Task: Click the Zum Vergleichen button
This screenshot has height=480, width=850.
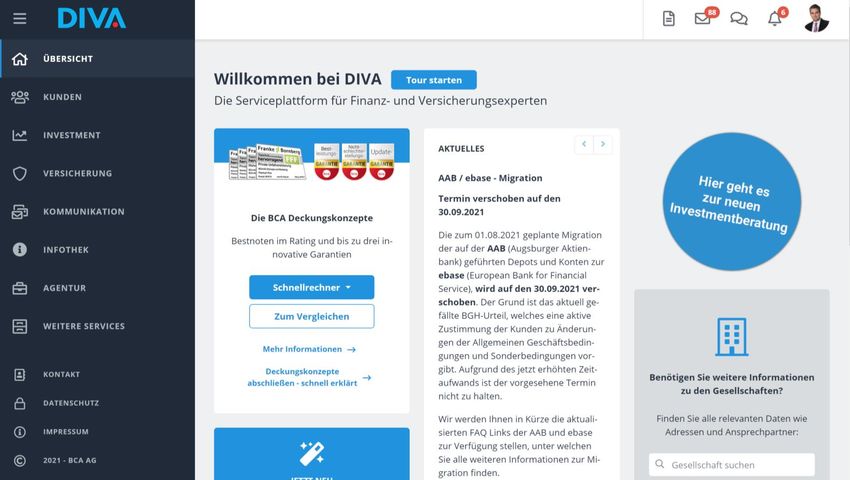Action: click(x=312, y=316)
